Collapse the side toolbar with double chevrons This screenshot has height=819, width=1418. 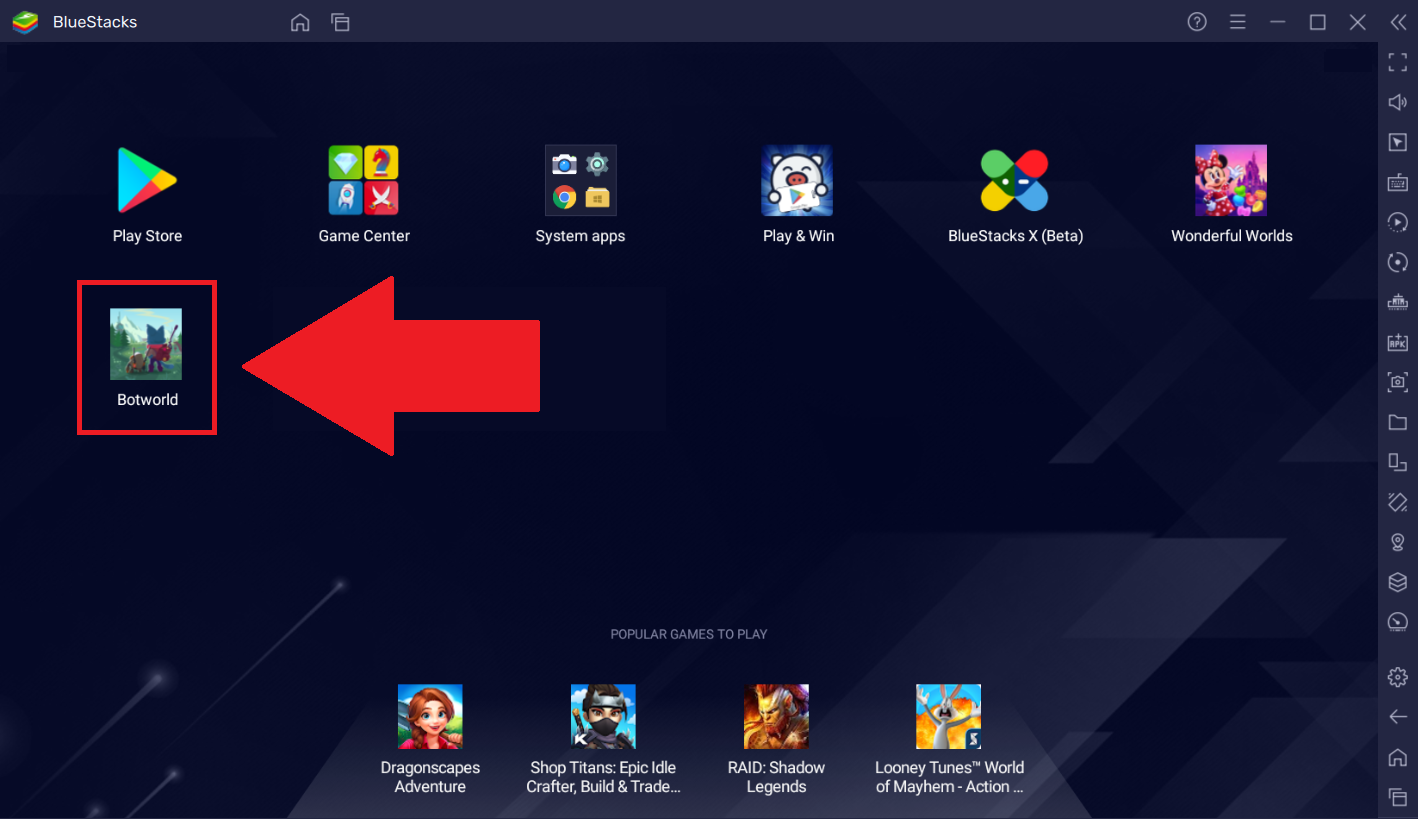point(1398,22)
